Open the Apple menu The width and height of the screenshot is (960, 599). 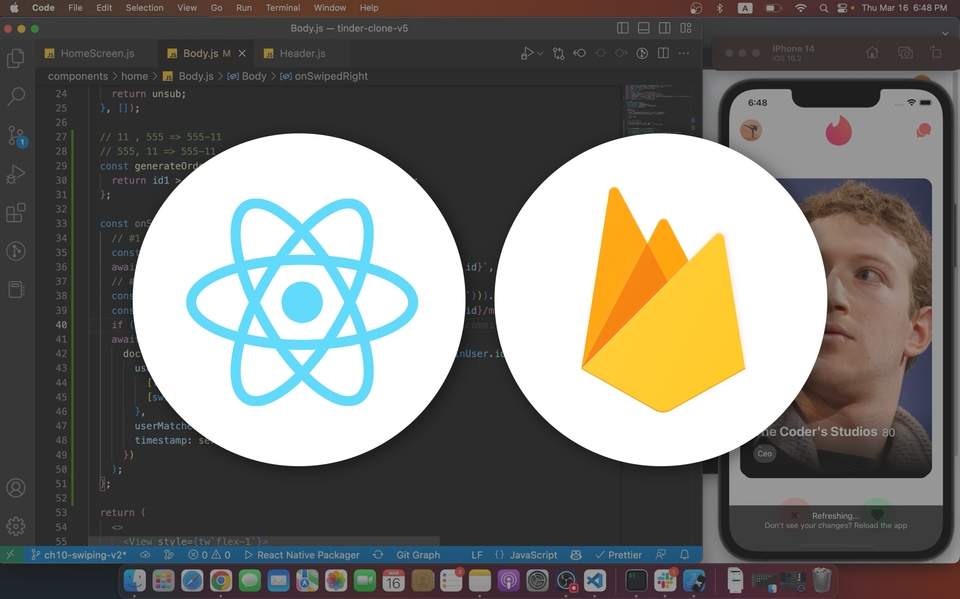pos(13,8)
